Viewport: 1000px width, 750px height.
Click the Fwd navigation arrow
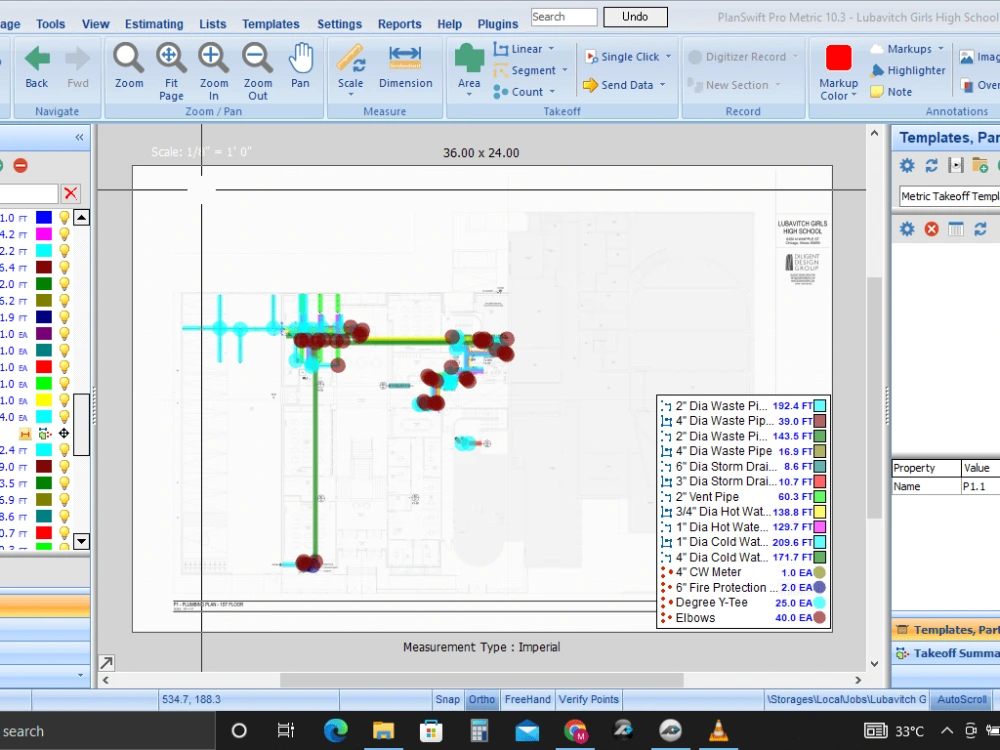[78, 59]
